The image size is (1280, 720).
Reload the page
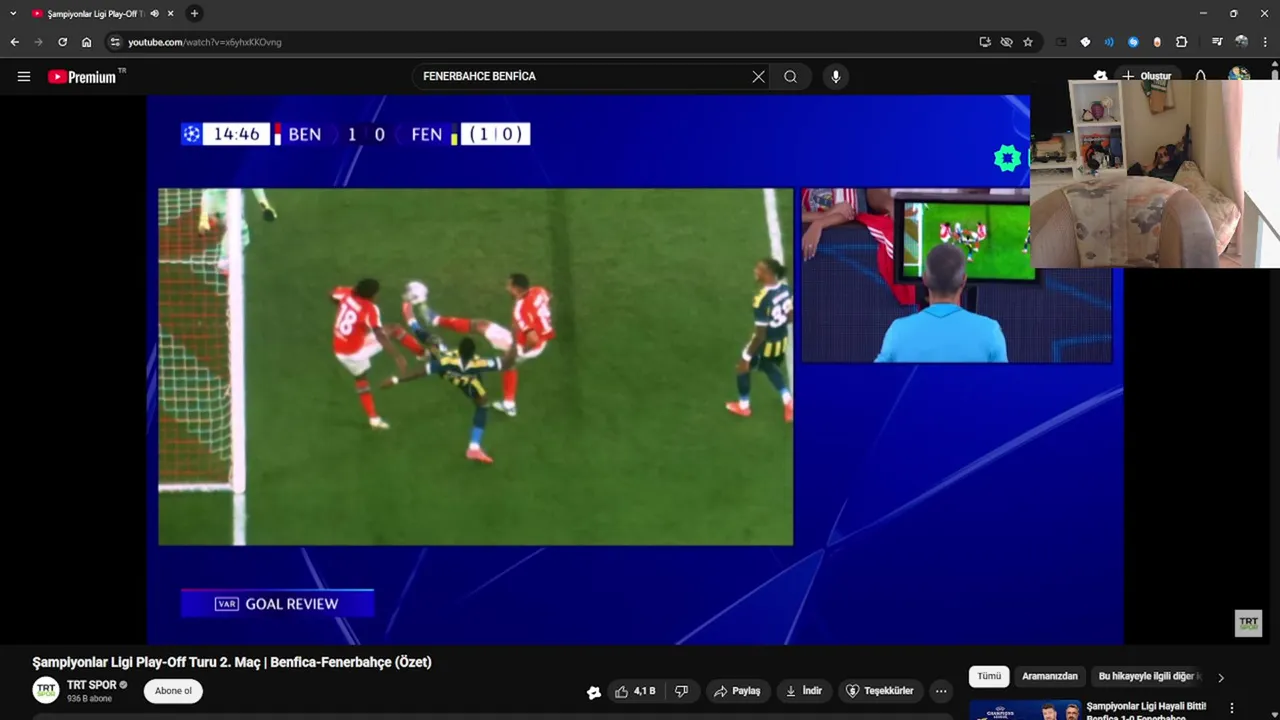62,42
